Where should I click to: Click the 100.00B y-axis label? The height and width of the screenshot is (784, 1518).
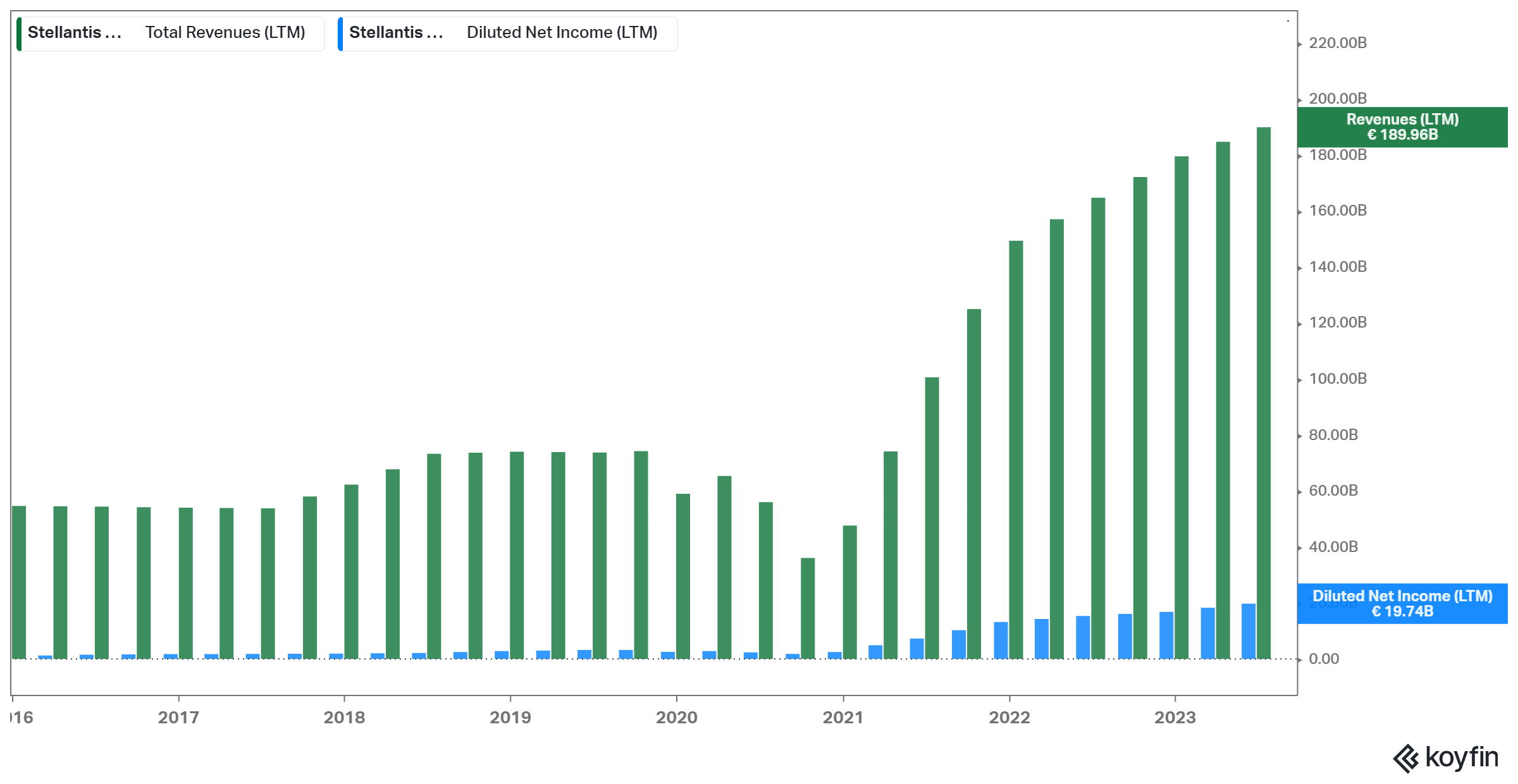1337,379
